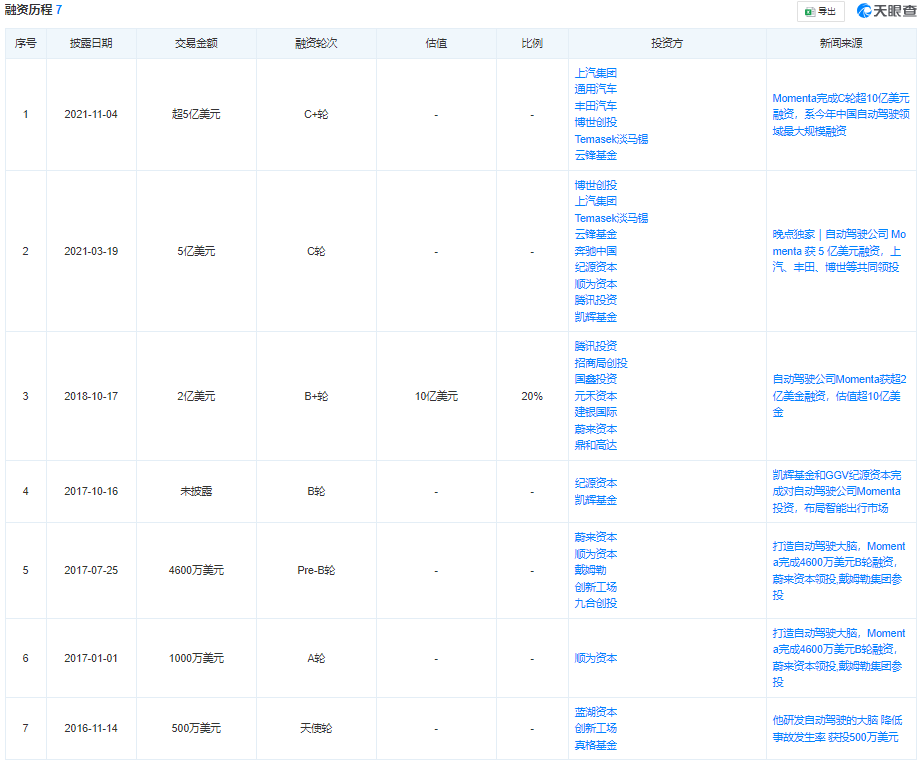Select 奔驰中国 in the C轮 investors
Viewport: 923px width, 770px height.
pyautogui.click(x=596, y=251)
